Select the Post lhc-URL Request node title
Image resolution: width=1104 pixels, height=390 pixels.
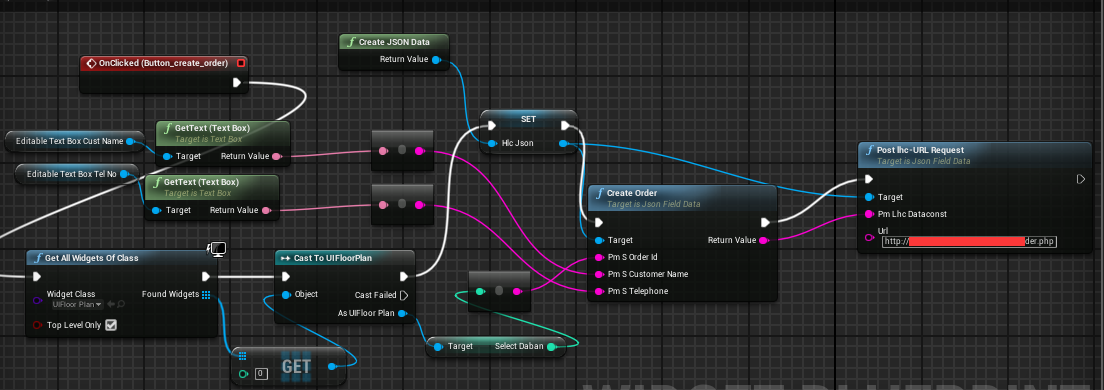(920, 150)
